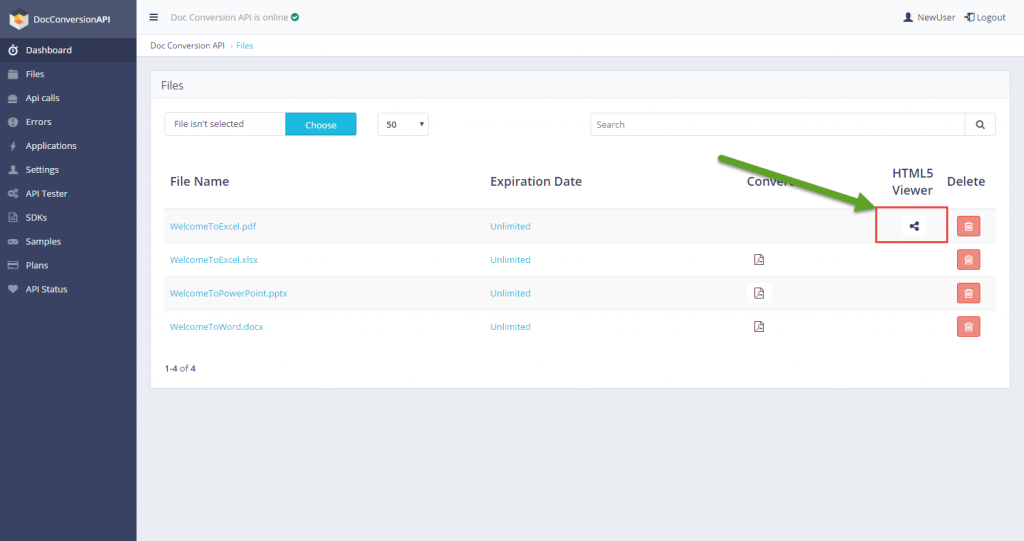Click the File Name column header

click(x=199, y=181)
